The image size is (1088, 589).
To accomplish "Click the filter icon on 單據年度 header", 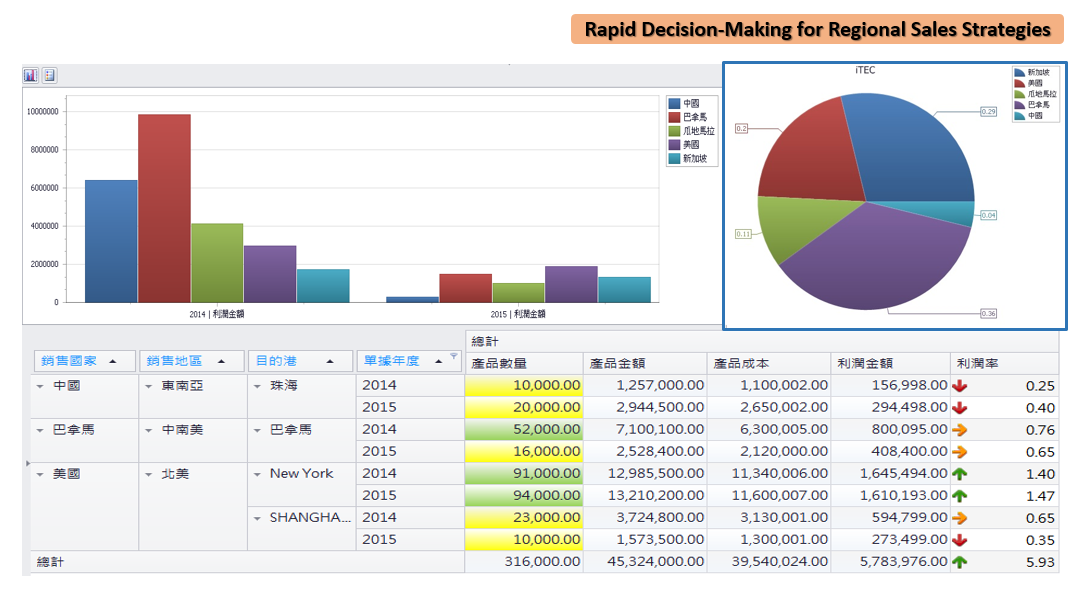I will (453, 357).
